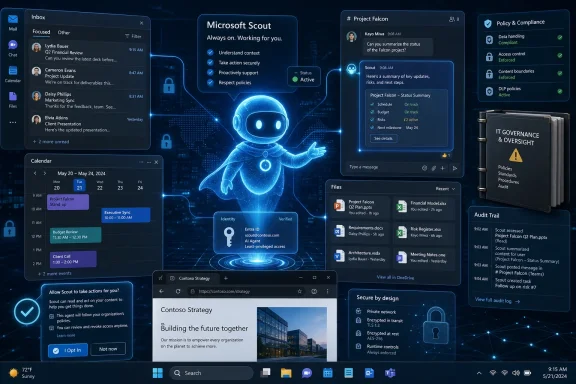Viewport: 576px width, 384px height.
Task: Send the message in Project Falcon chat
Action: pyautogui.click(x=454, y=168)
